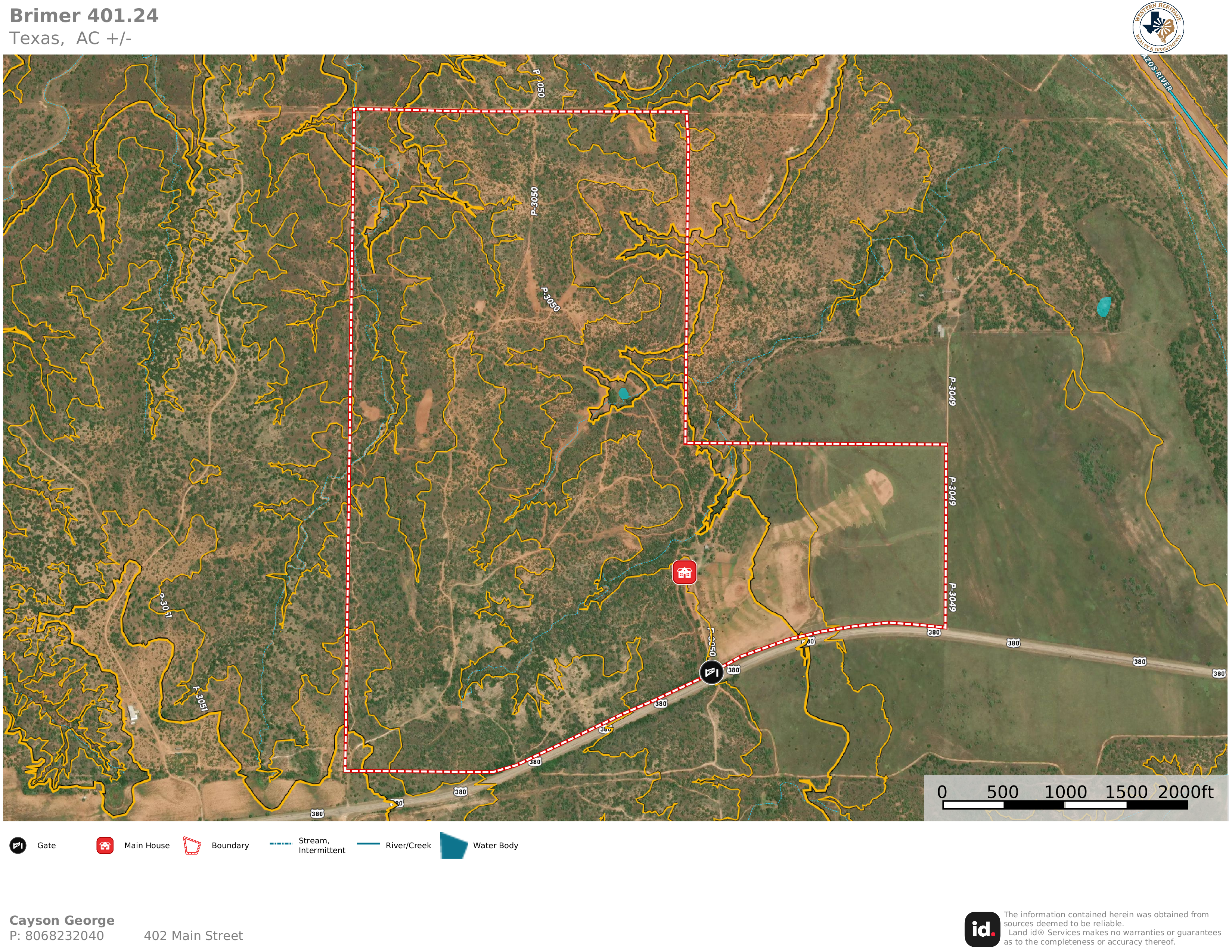Select the teal pond inside the red boundary

coord(623,393)
